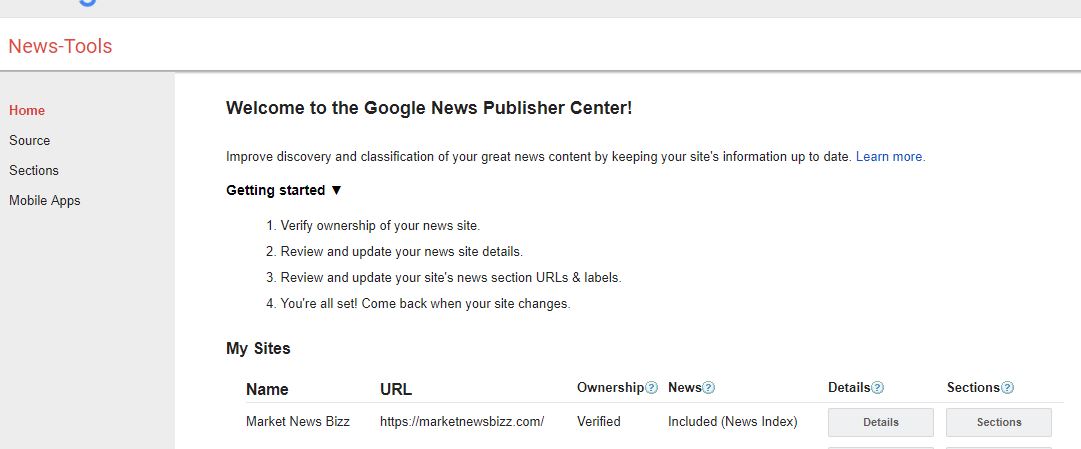The image size is (1081, 449).
Task: Follow the Learn more link
Action: pos(890,157)
